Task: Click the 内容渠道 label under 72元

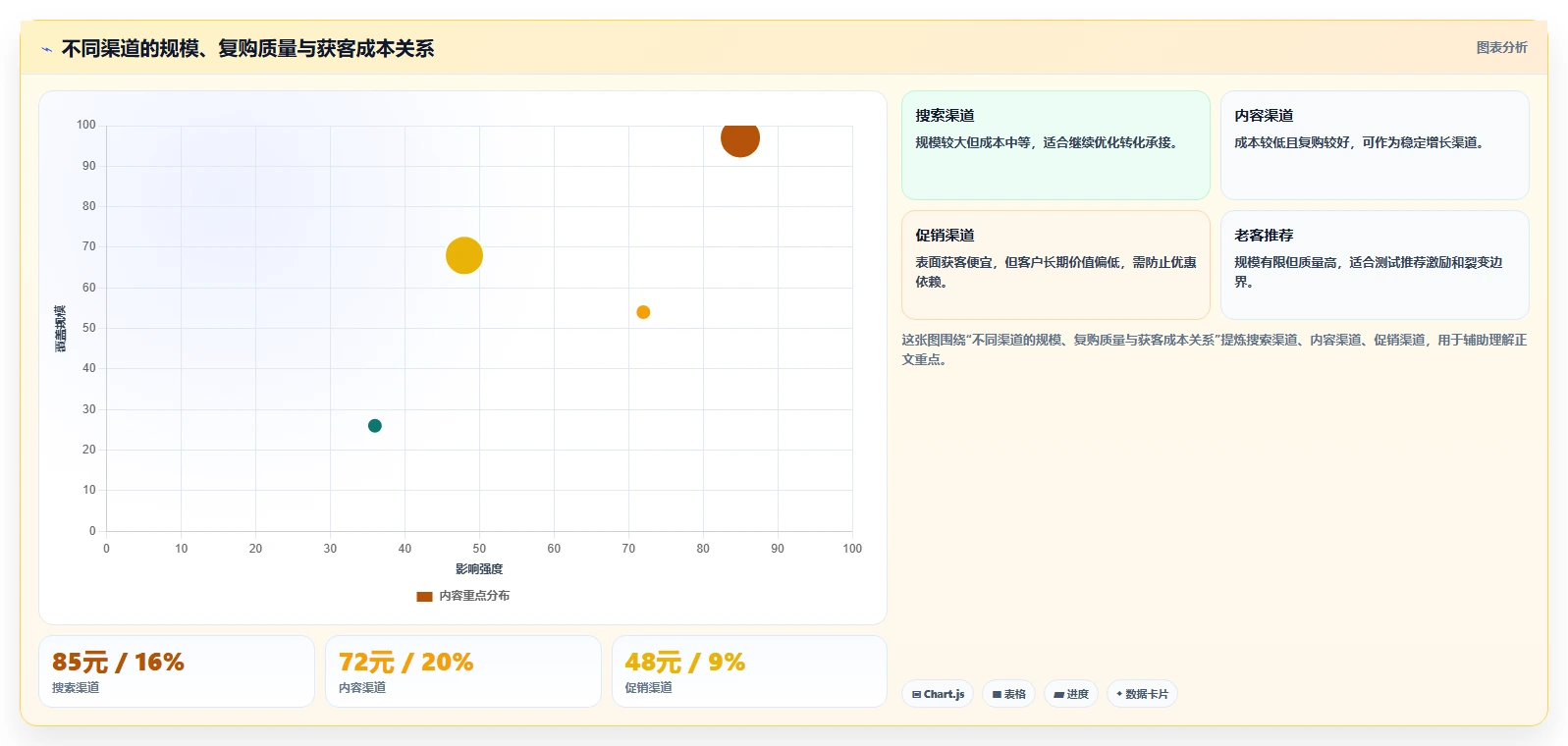Action: click(362, 688)
